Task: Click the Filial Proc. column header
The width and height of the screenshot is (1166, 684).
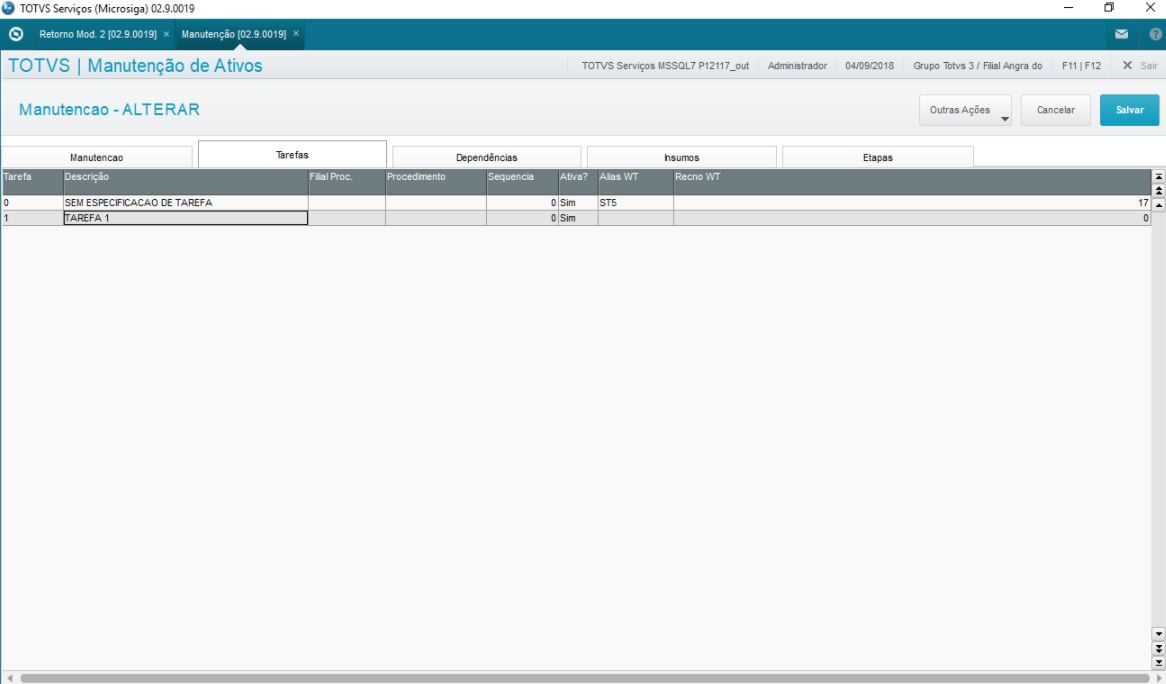Action: coord(347,182)
